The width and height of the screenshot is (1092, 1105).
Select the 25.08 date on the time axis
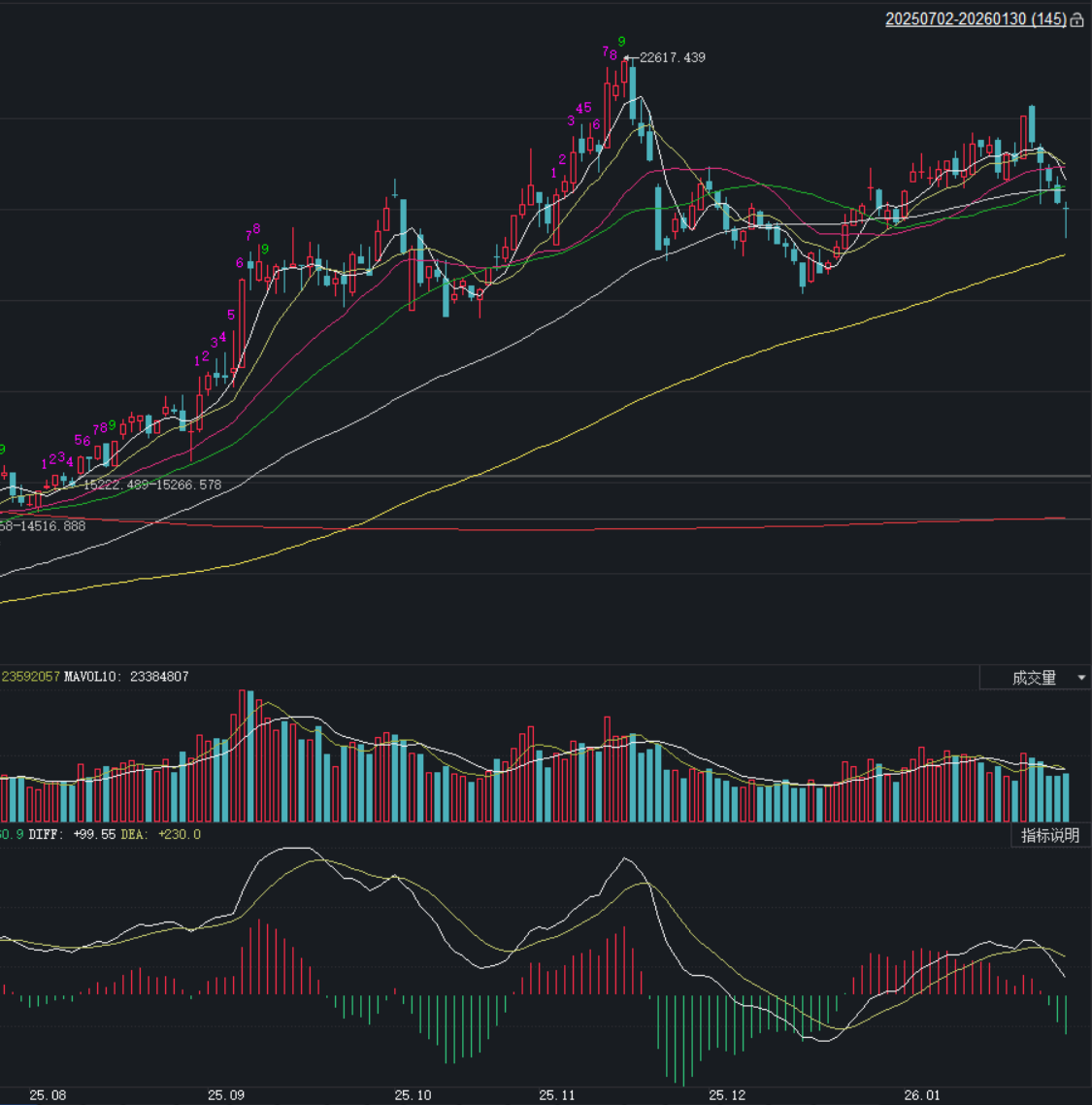pyautogui.click(x=48, y=1095)
